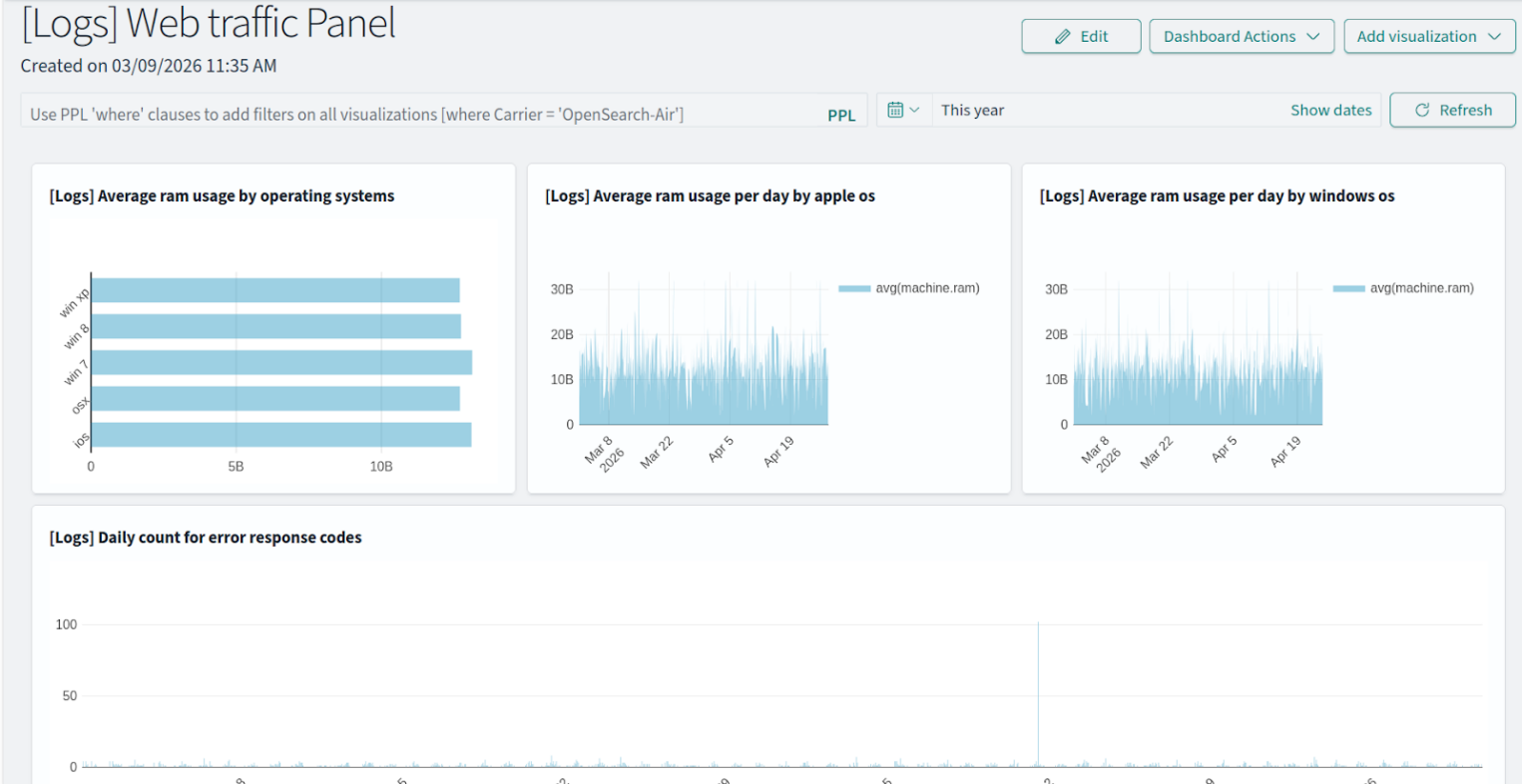Click the win xp bar in ram chart

275,290
